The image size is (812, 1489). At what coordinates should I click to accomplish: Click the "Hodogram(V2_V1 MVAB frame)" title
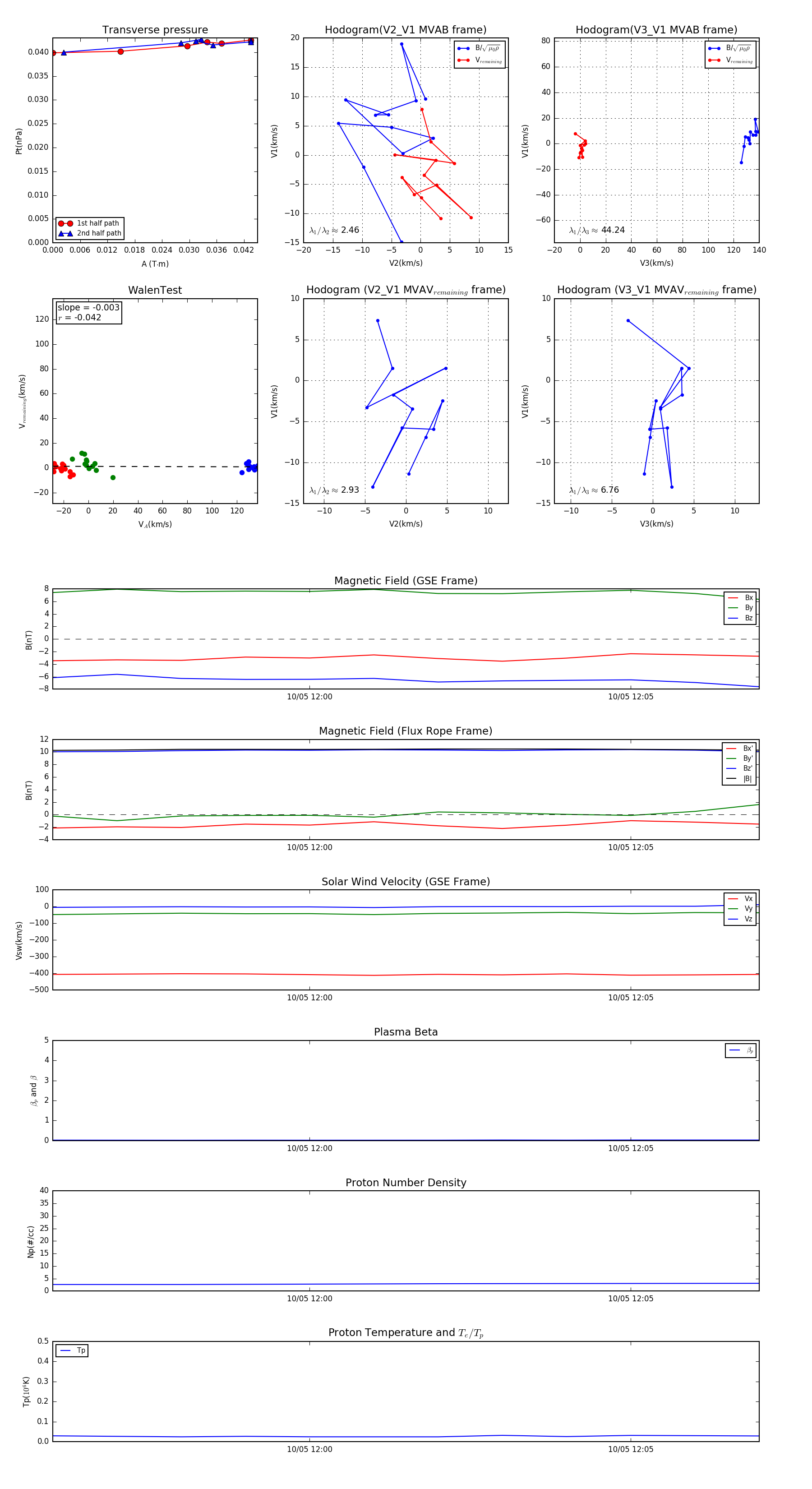(406, 30)
